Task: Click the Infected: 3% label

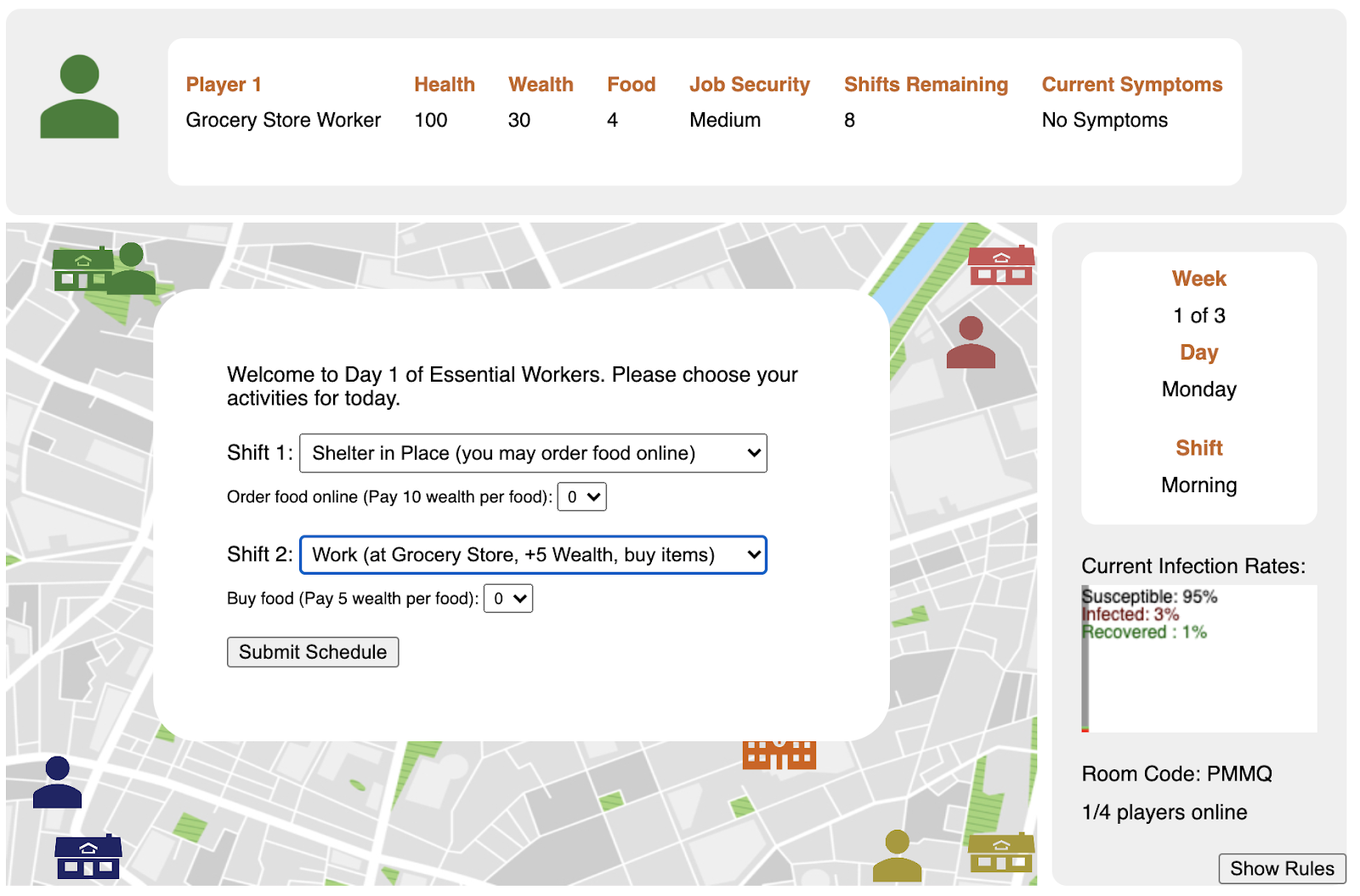Action: (1130, 614)
